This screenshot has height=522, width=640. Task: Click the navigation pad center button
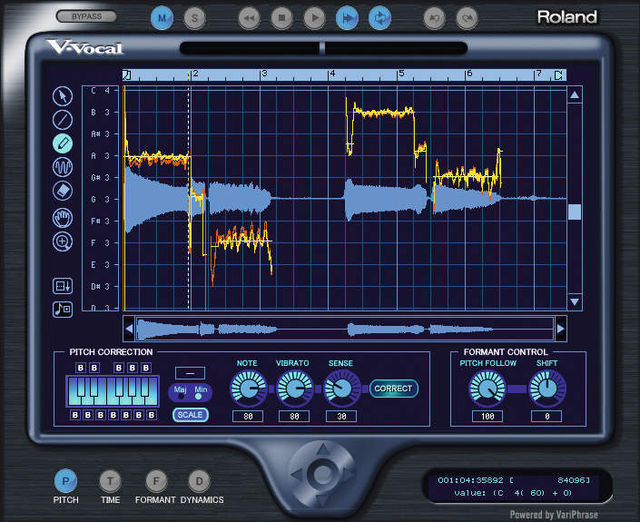click(x=323, y=474)
